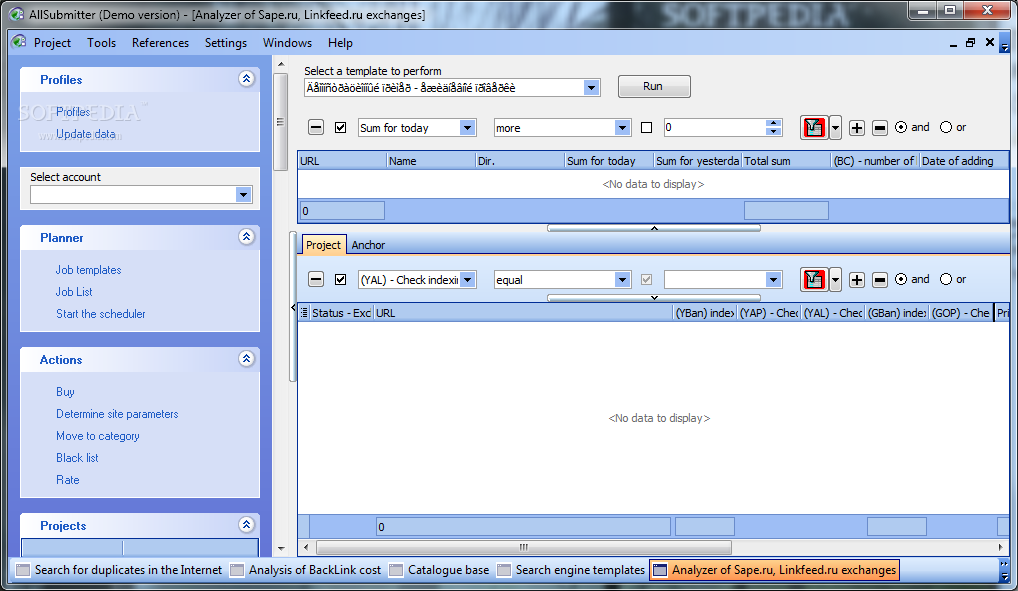Viewport: 1018px width, 591px height.
Task: Open the Tools menu
Action: pyautogui.click(x=101, y=43)
